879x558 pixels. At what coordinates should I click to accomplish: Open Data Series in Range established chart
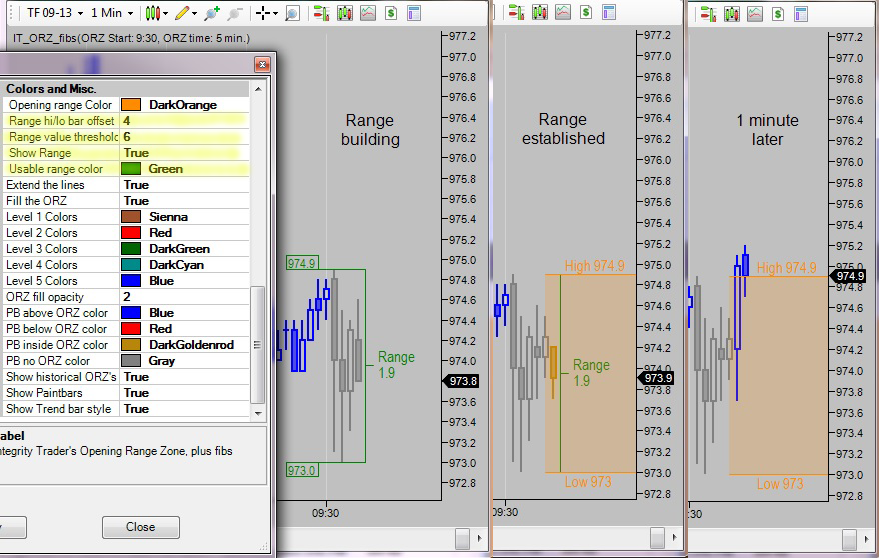[x=540, y=12]
